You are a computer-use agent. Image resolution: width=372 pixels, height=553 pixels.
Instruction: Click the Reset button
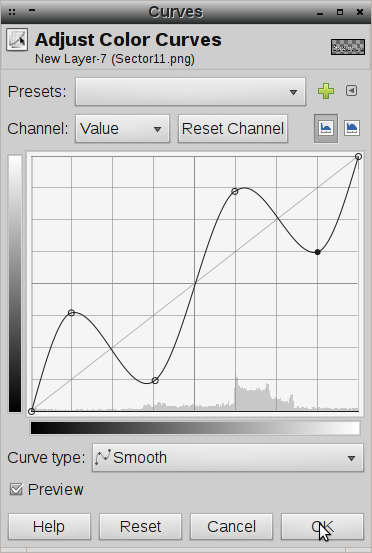click(x=140, y=527)
